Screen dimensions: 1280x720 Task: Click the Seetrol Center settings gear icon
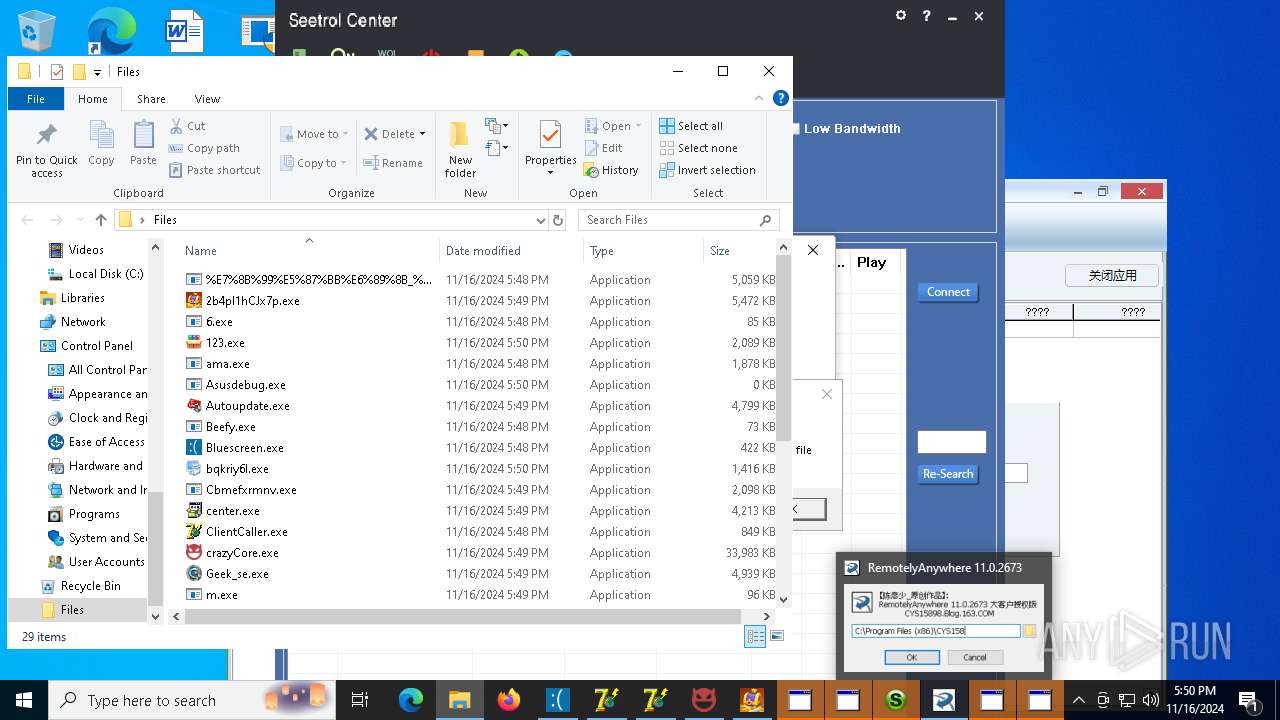[901, 16]
